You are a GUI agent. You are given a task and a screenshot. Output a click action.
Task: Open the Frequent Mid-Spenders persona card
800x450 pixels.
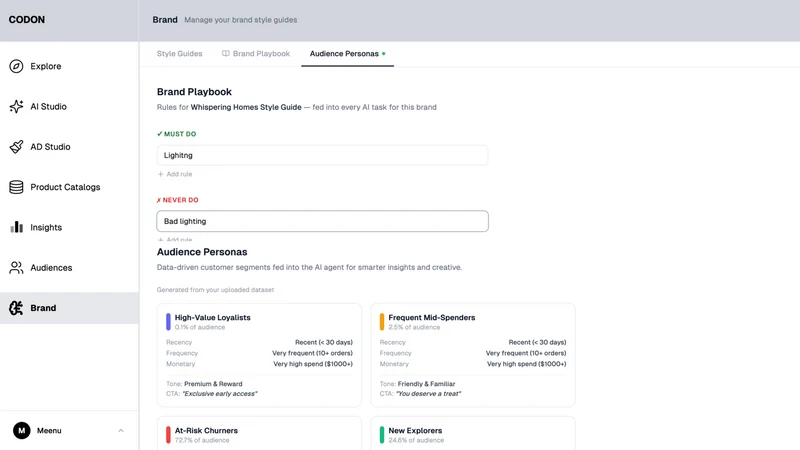(473, 355)
